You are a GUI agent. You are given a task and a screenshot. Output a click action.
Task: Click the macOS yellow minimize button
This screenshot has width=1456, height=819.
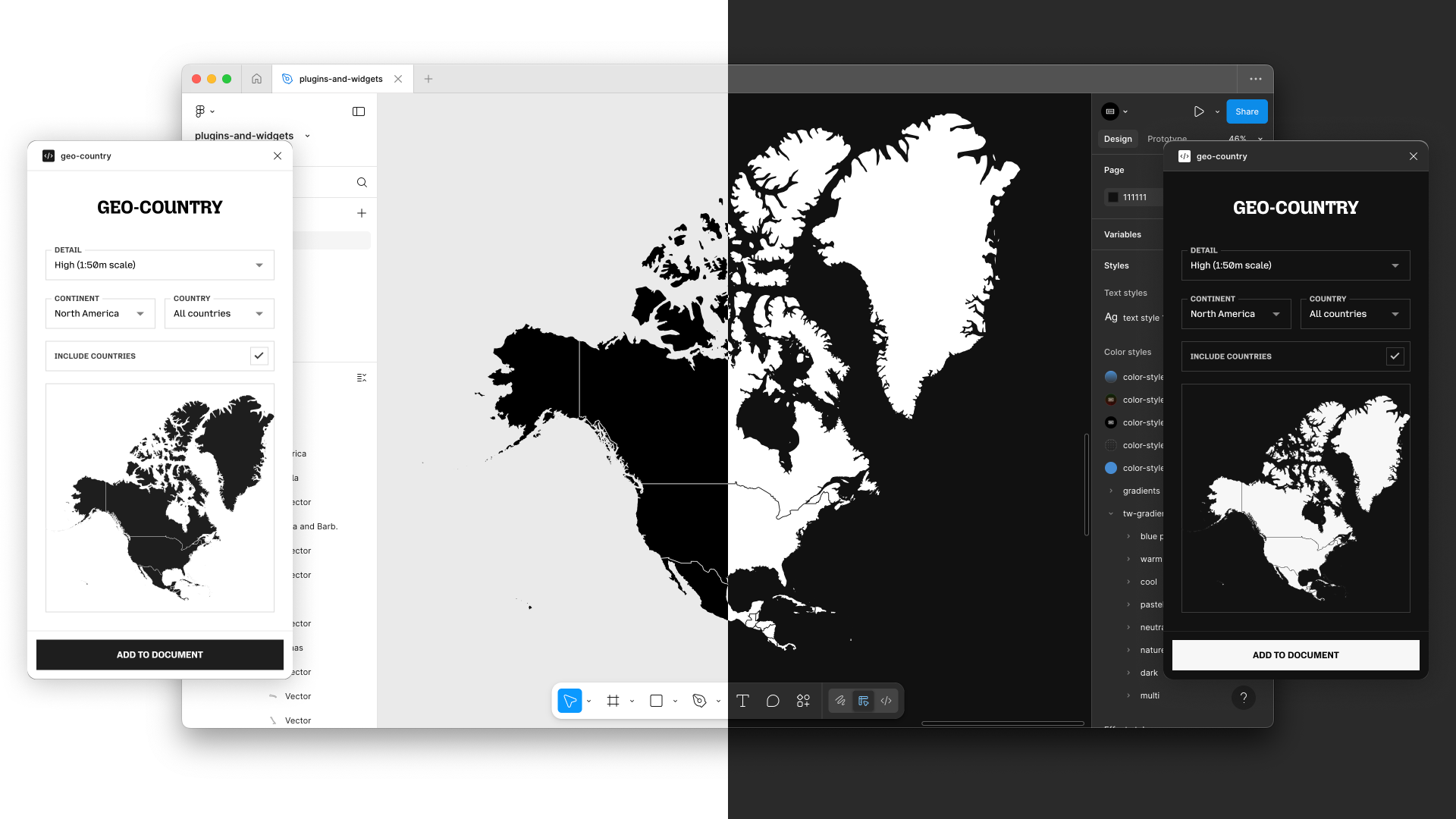click(212, 79)
